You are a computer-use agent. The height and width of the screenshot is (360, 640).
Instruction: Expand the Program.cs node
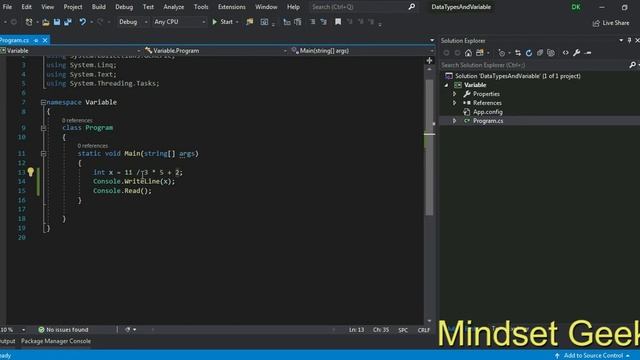pos(454,121)
